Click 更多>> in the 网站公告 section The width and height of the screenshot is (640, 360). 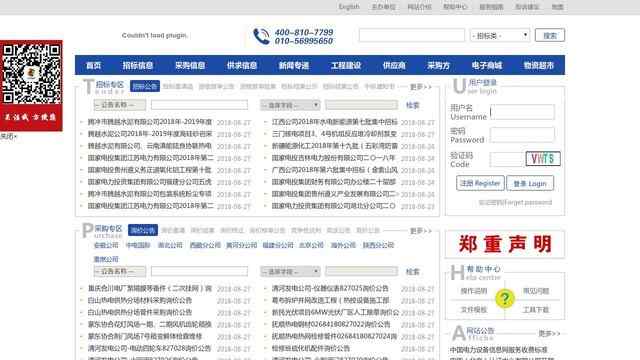[549, 333]
